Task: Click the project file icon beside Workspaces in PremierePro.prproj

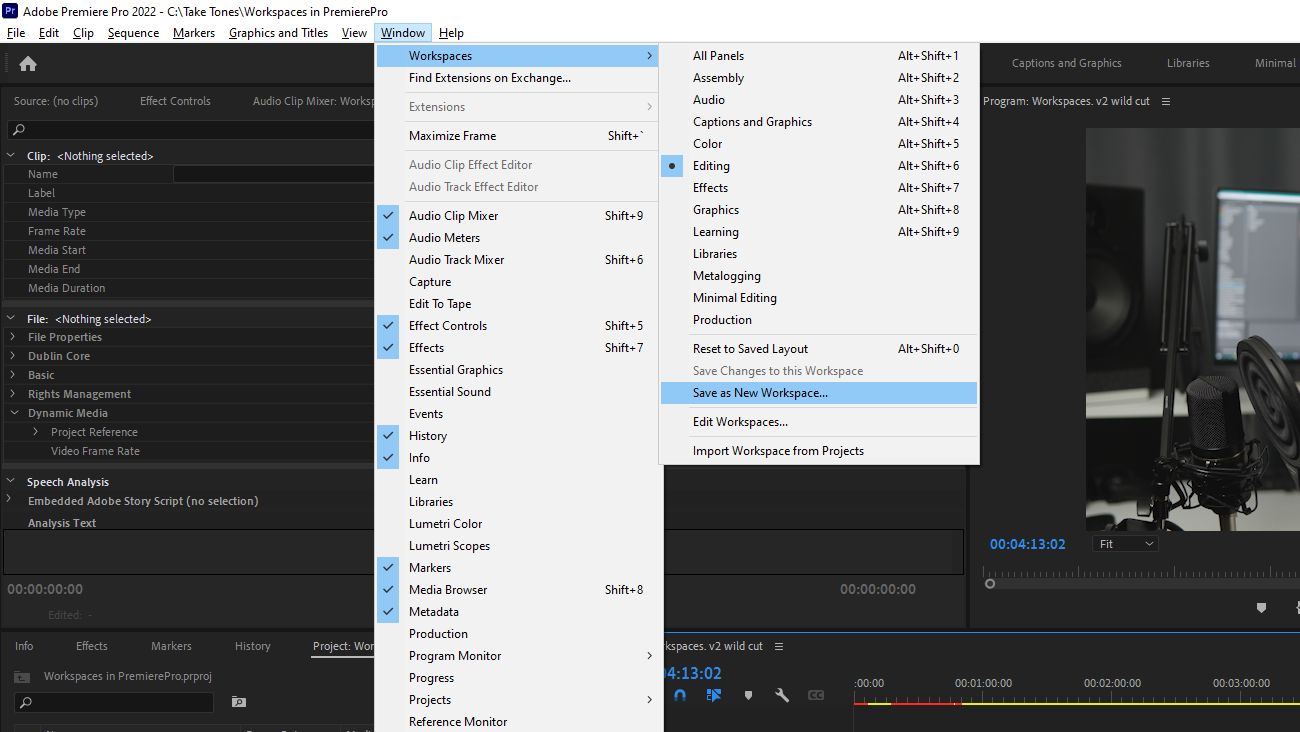Action: click(21, 677)
